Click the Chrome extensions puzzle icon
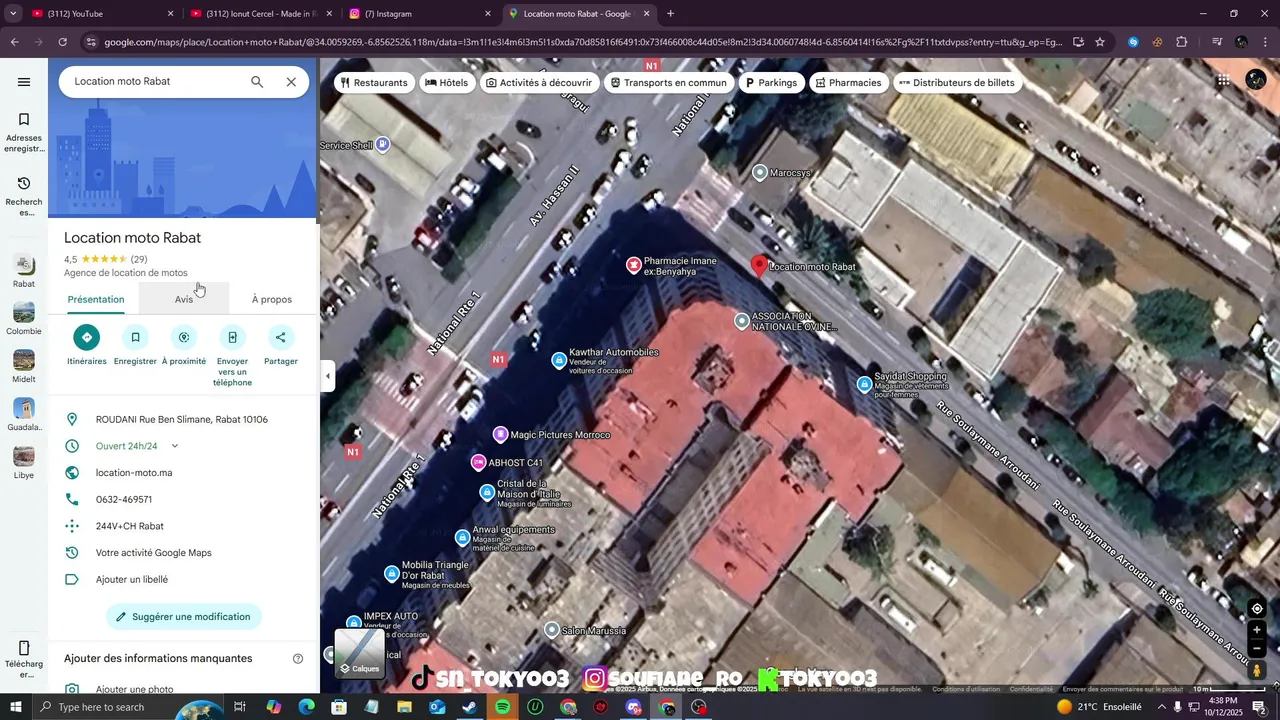 click(1182, 42)
